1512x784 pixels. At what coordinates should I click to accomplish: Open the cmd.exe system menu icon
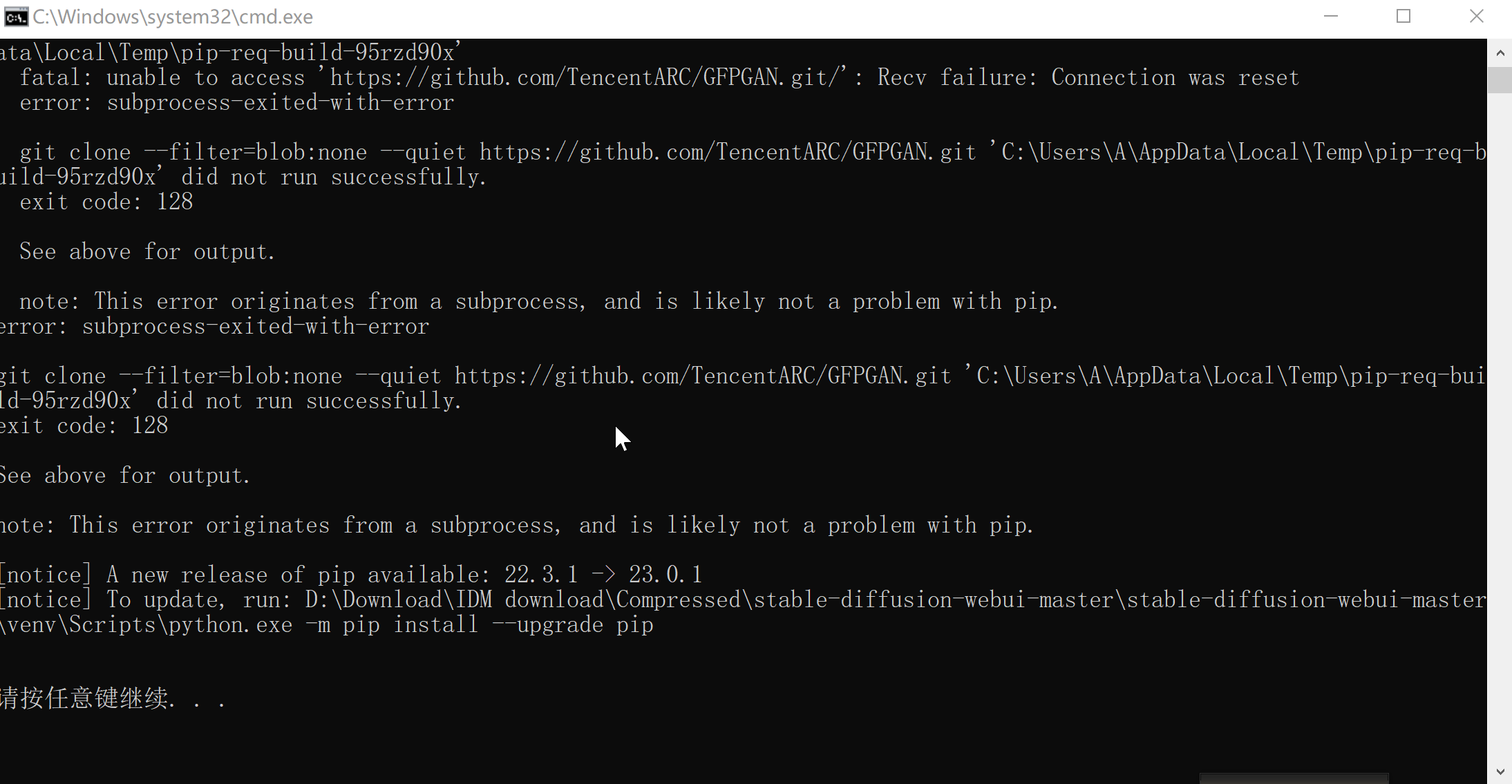click(16, 17)
